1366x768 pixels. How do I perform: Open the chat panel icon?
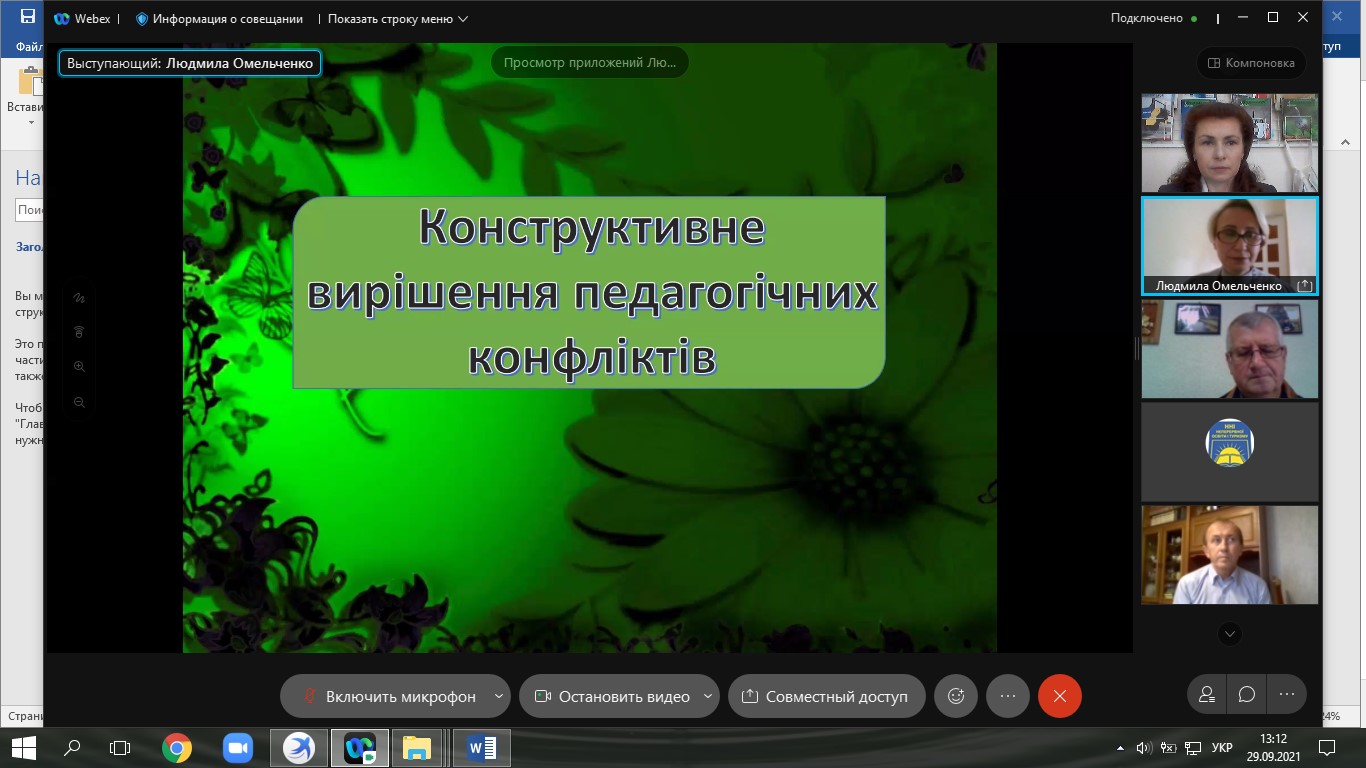pyautogui.click(x=1246, y=694)
